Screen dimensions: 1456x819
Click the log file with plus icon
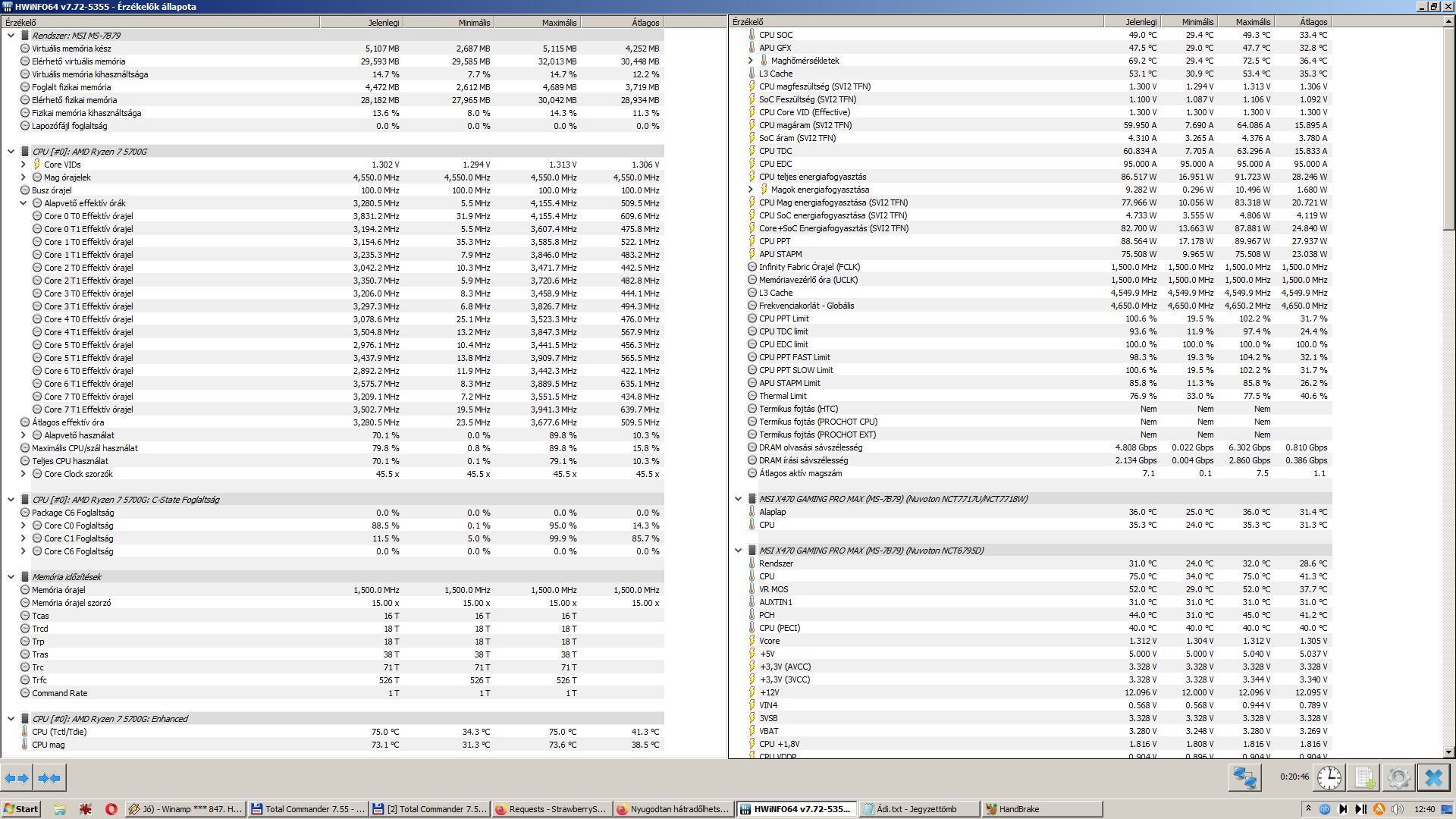click(x=1364, y=778)
